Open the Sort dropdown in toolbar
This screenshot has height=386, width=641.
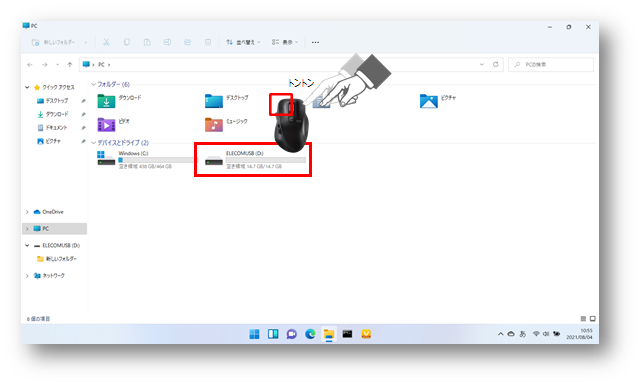click(243, 42)
